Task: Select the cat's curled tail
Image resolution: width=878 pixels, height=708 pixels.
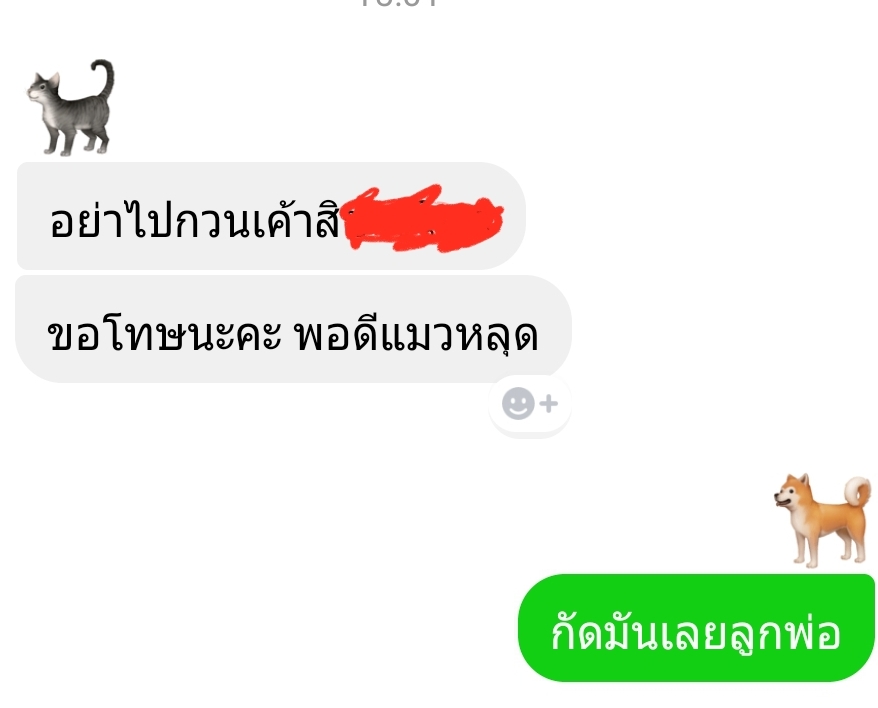Action: pyautogui.click(x=104, y=78)
